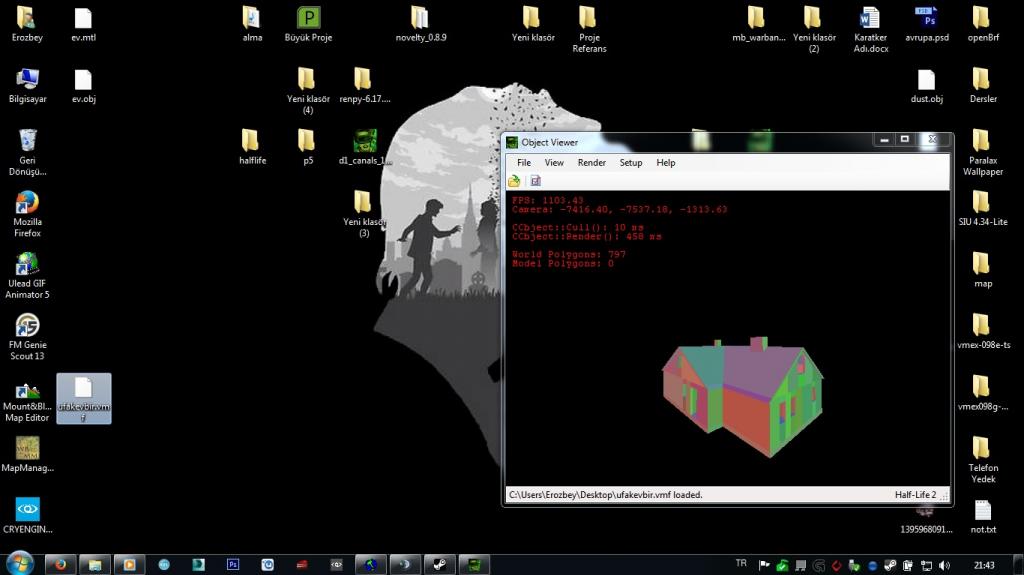Open Windows Explorer from the taskbar
This screenshot has width=1024, height=575.
pyautogui.click(x=95, y=565)
